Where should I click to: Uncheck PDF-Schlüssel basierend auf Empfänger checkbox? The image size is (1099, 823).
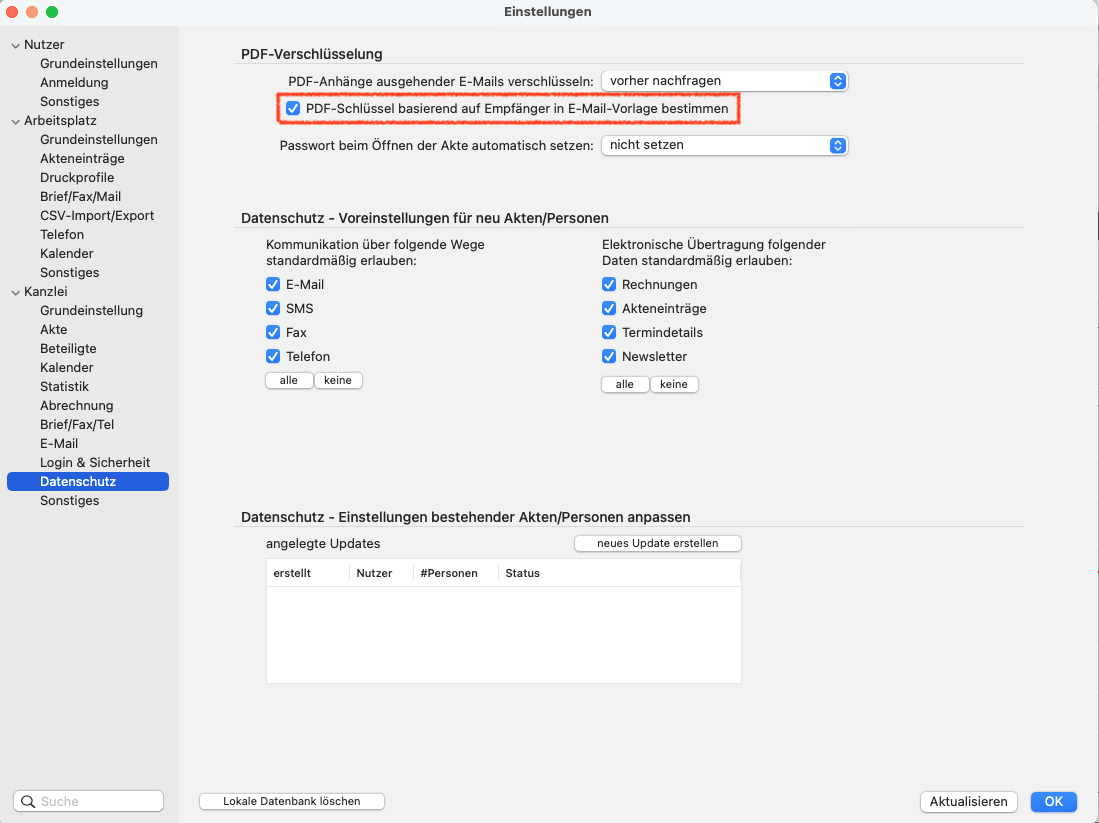pos(293,108)
